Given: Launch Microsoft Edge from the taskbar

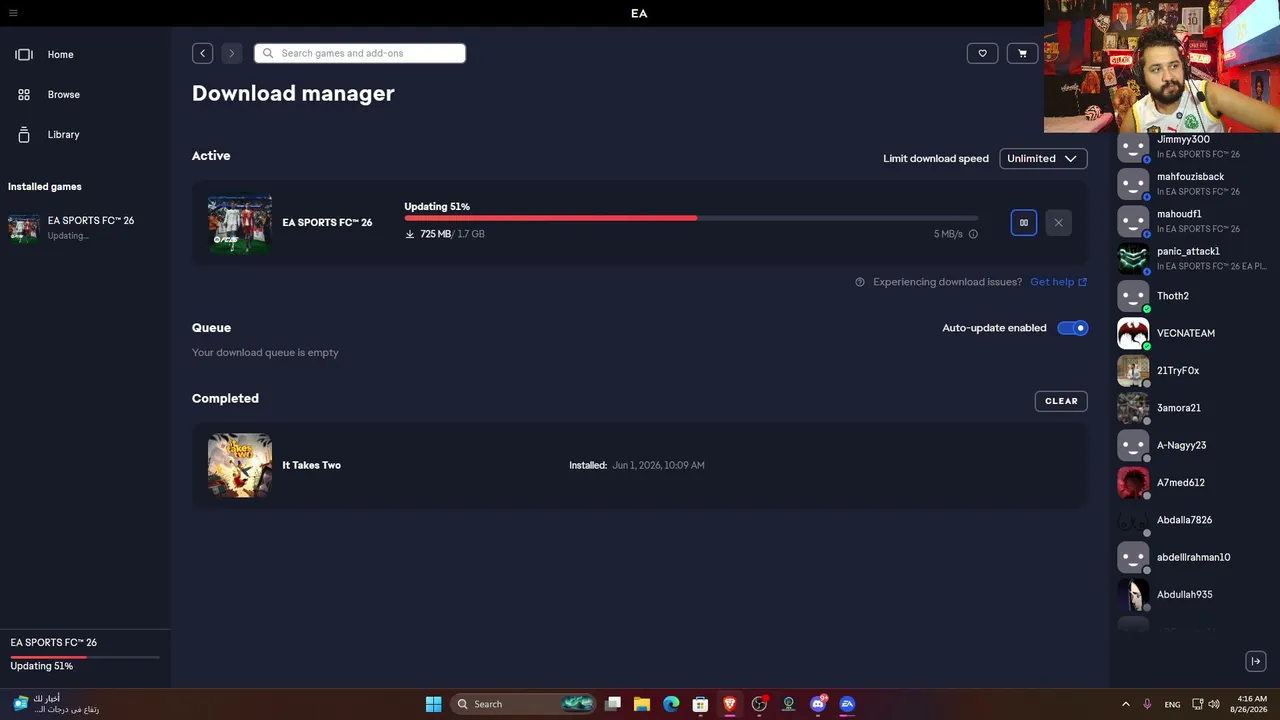Looking at the screenshot, I should tap(671, 704).
